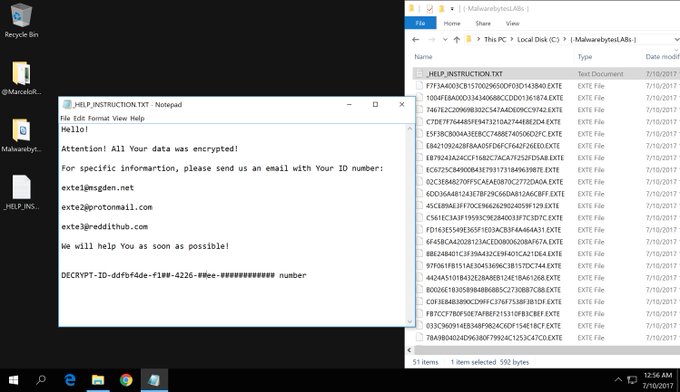680x392 pixels.
Task: Launch Microsoft Edge from taskbar
Action: (x=70, y=380)
